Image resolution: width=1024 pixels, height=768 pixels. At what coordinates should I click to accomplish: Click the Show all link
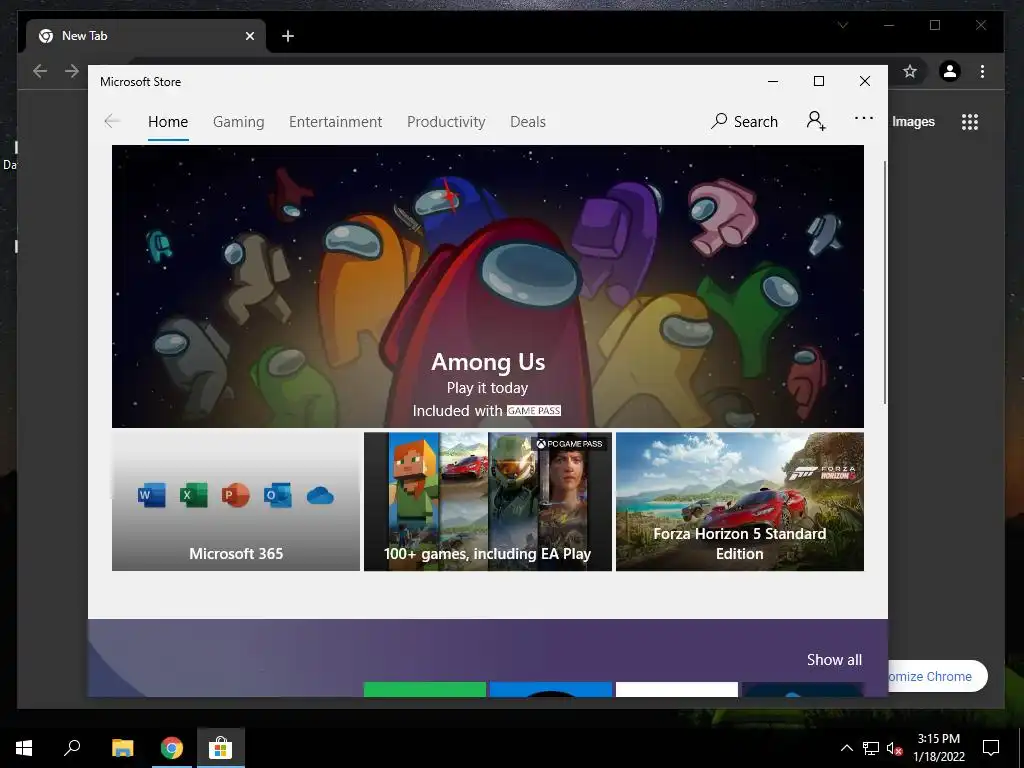(834, 660)
